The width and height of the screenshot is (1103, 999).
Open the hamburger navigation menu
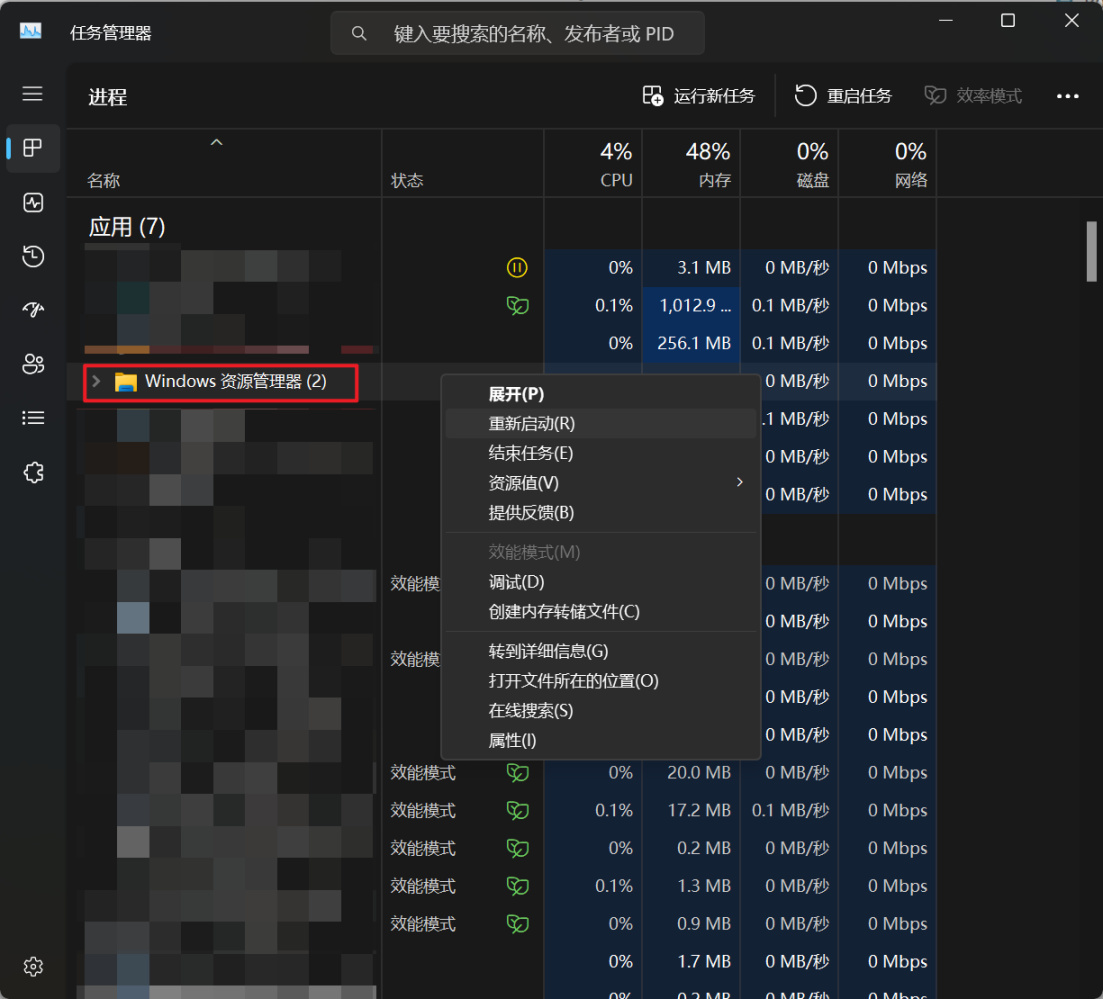click(x=32, y=94)
